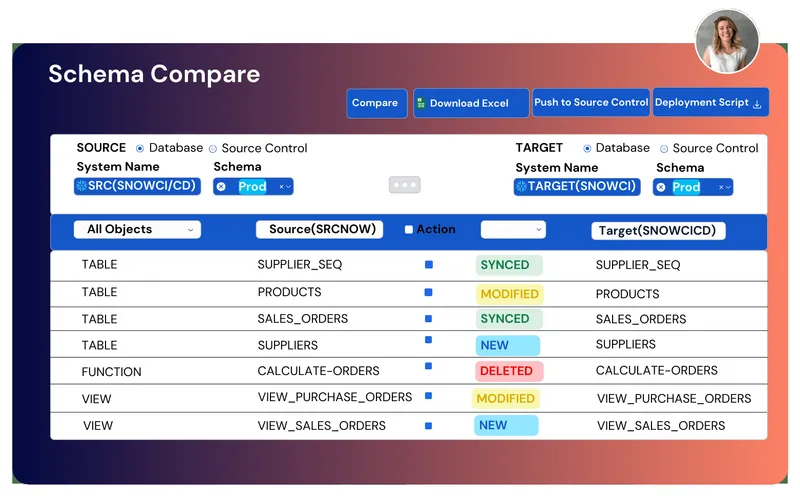Image resolution: width=800 pixels, height=496 pixels.
Task: Remove Prod tag in source Schema
Action: point(221,187)
